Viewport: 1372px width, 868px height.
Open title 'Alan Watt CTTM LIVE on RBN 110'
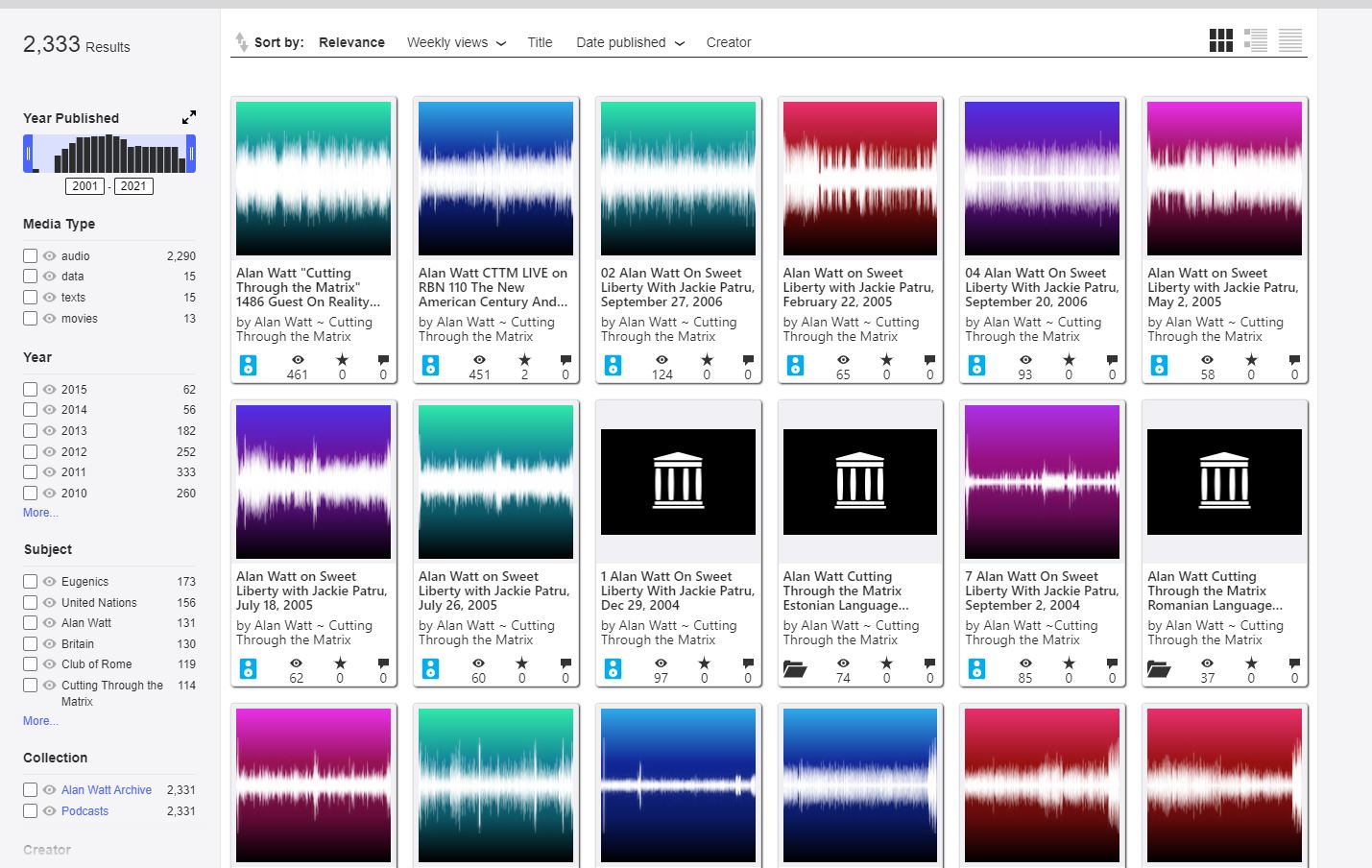493,287
